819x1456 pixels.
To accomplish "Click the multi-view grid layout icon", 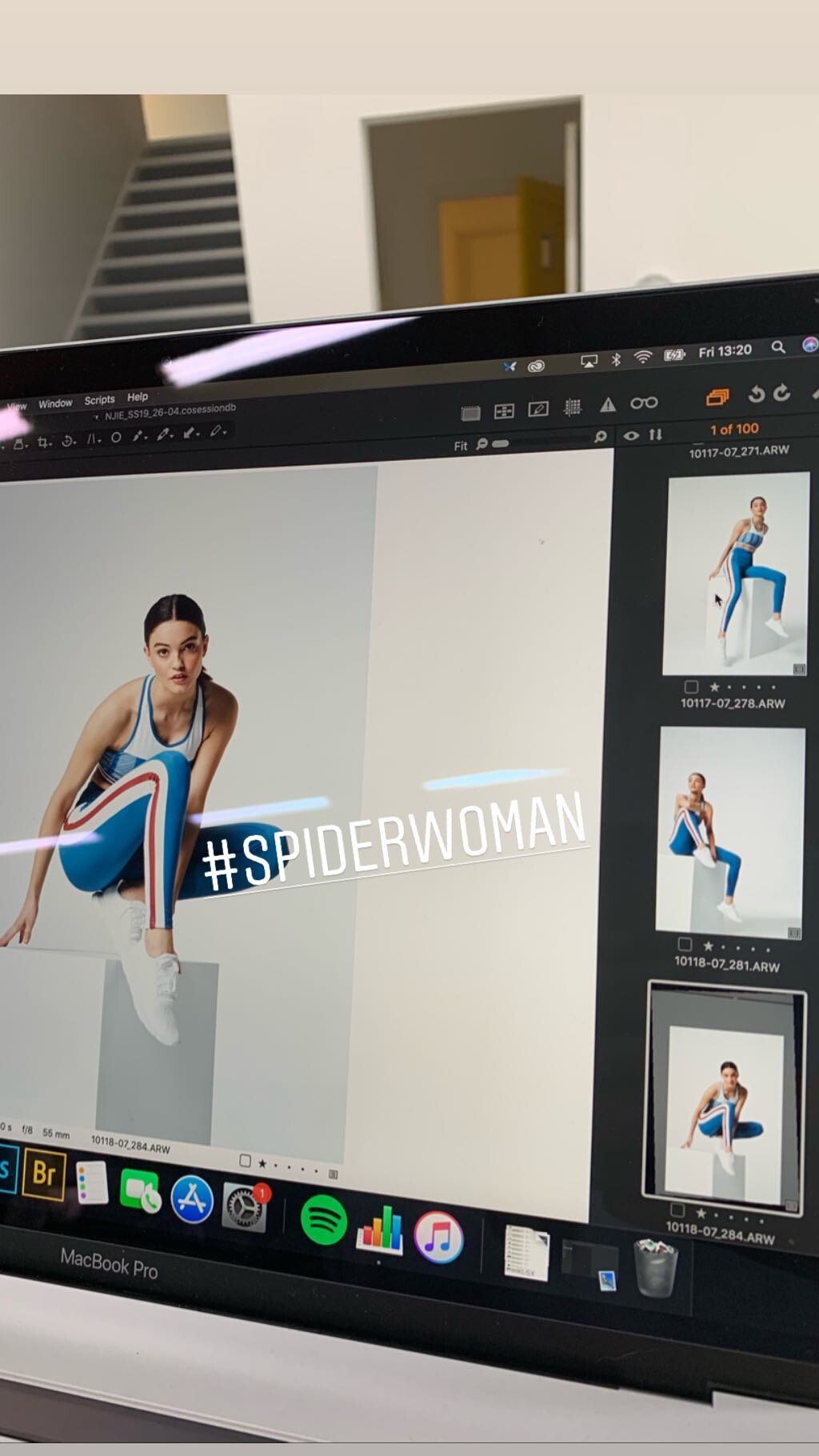I will (504, 411).
